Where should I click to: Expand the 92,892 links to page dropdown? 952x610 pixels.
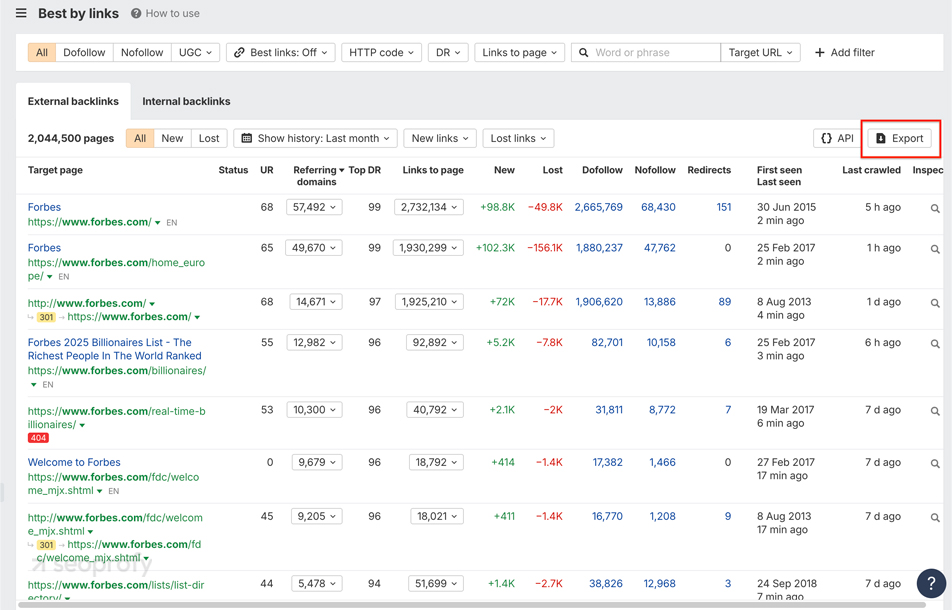pos(435,342)
